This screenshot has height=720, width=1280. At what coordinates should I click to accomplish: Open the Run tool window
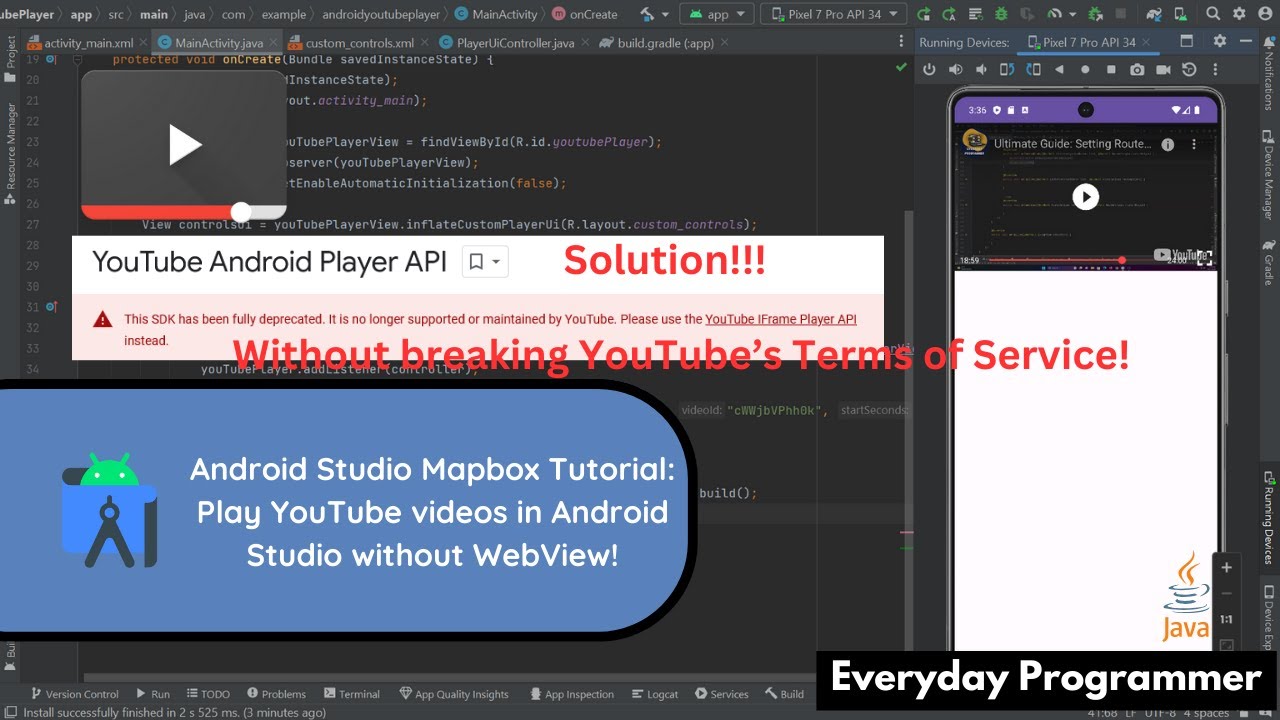tap(153, 694)
